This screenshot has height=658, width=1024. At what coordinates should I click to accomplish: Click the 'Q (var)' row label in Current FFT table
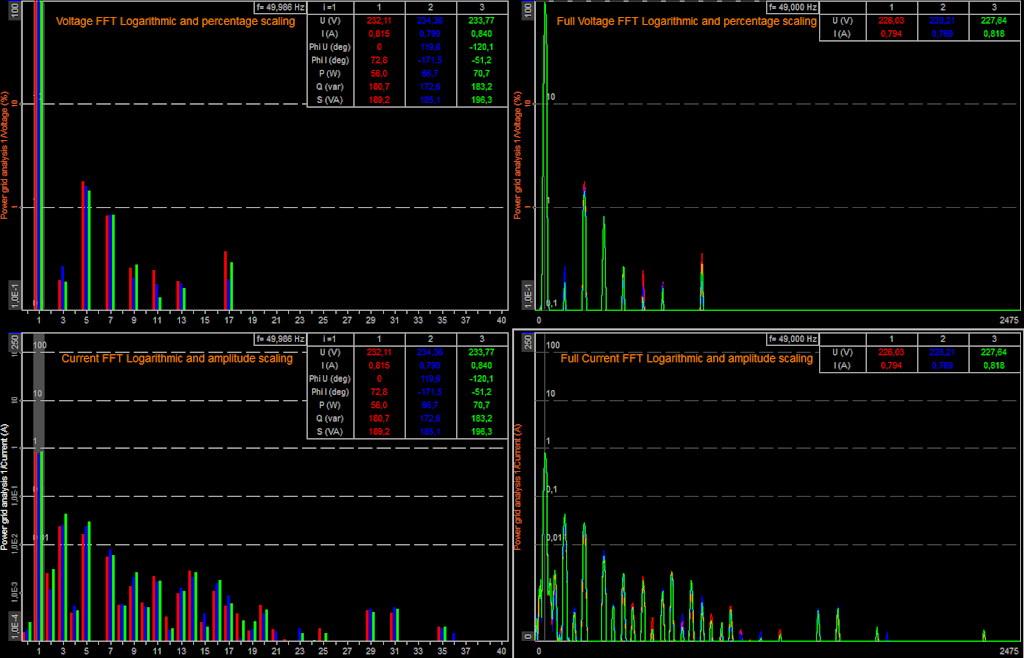(330, 418)
